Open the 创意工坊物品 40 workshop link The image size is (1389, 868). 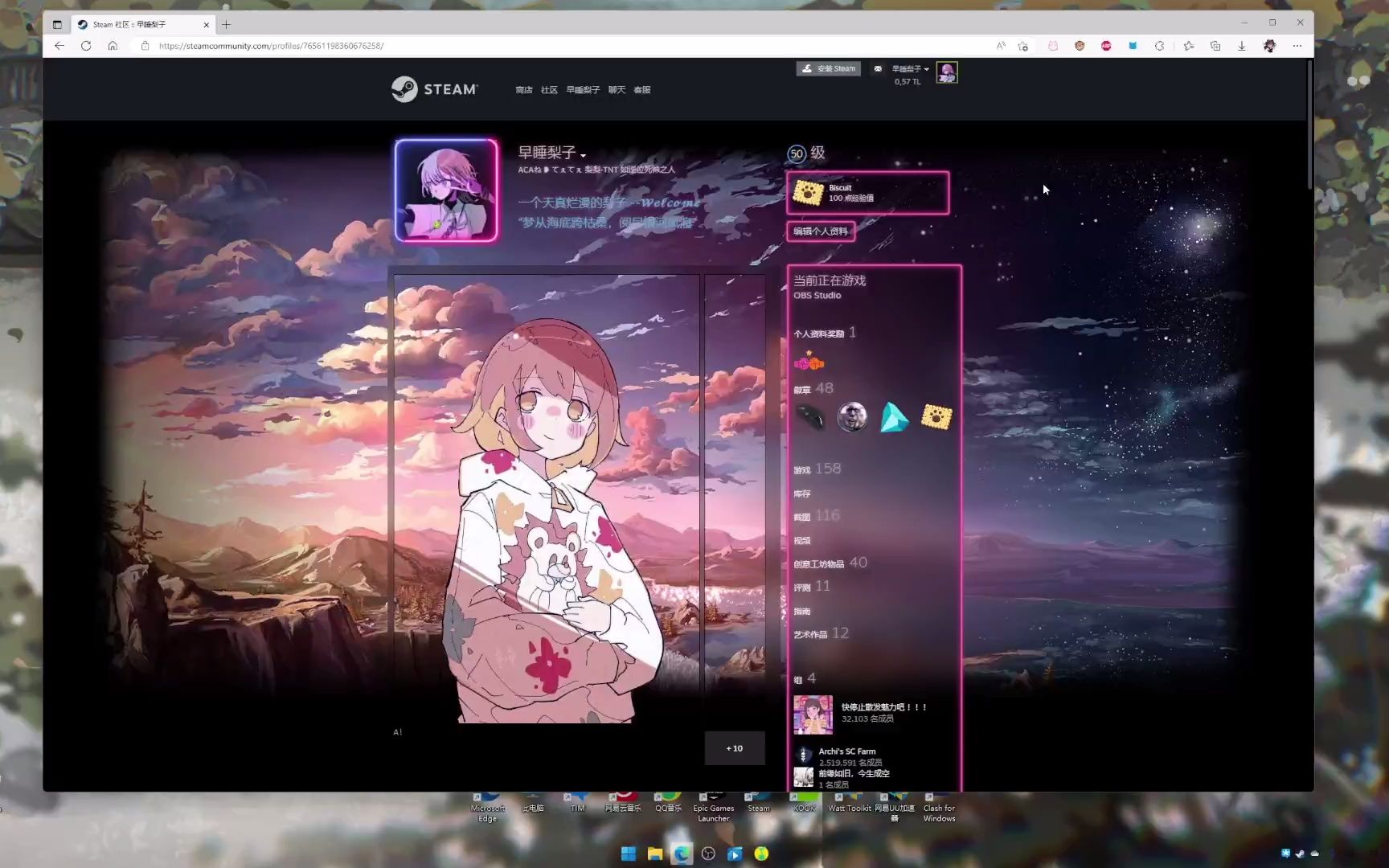click(x=830, y=563)
